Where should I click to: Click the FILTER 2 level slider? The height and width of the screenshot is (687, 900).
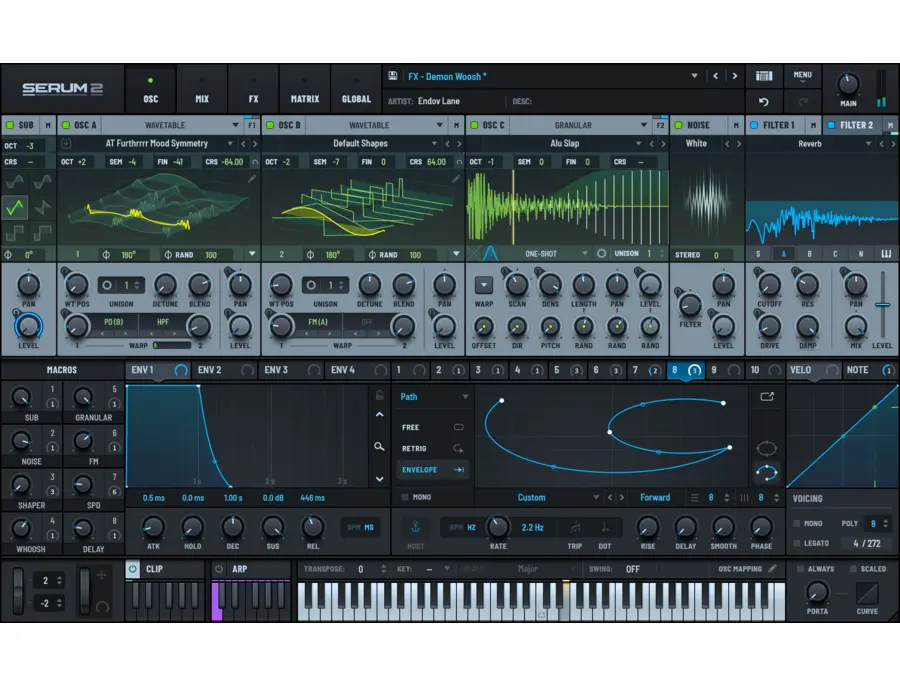[x=882, y=304]
